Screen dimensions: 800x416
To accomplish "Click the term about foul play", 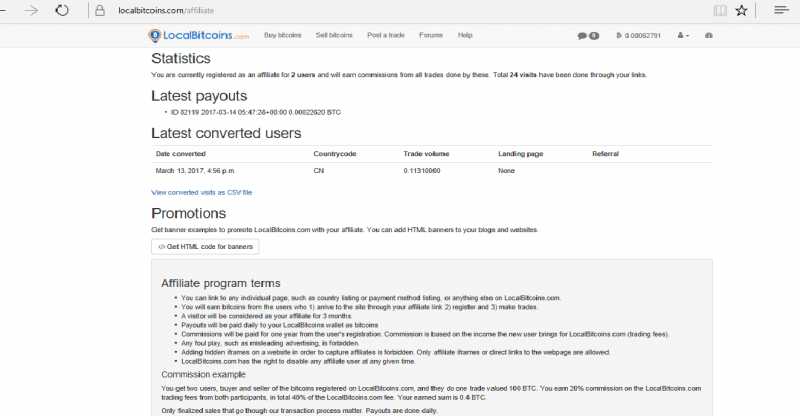I will coord(270,343).
